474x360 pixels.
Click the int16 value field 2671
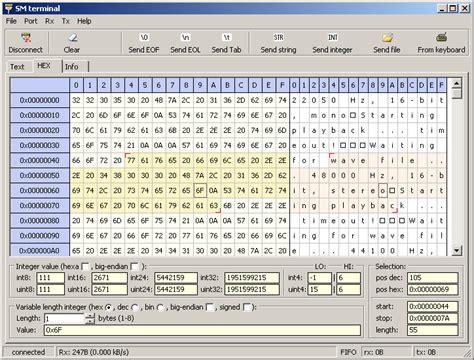tap(109, 278)
